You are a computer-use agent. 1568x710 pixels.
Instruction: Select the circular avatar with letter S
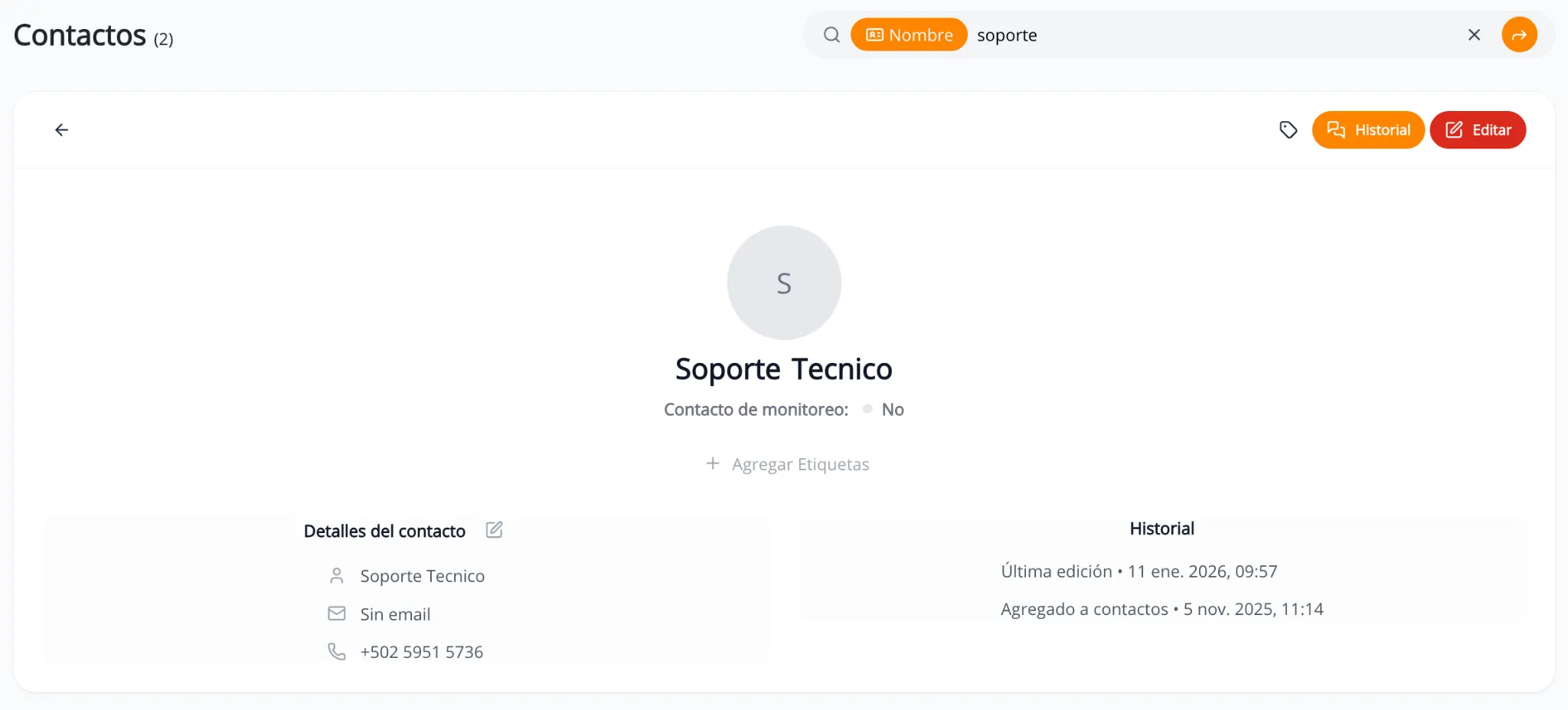click(x=783, y=283)
